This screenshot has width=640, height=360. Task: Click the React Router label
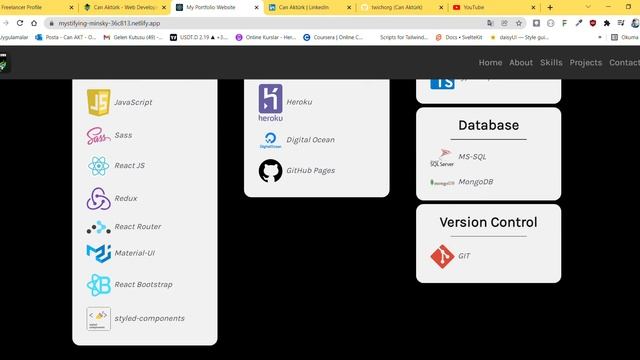tap(138, 227)
